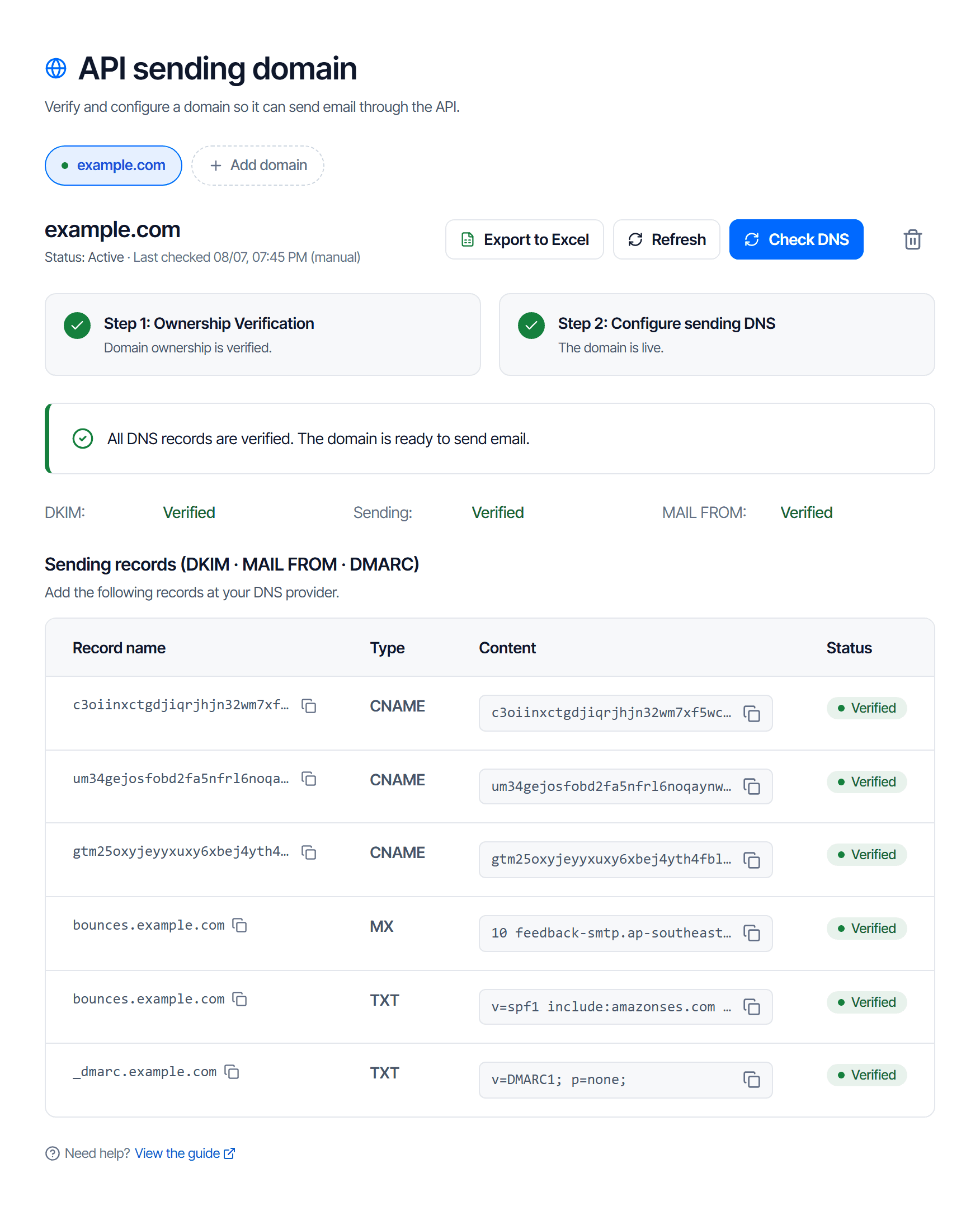Click the Content column header
This screenshot has height=1225, width=980.
[507, 648]
